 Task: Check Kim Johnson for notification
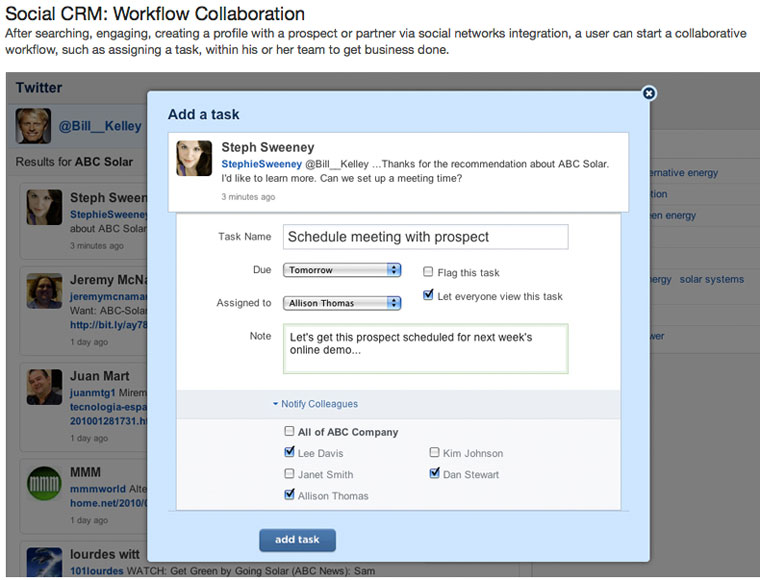point(434,452)
